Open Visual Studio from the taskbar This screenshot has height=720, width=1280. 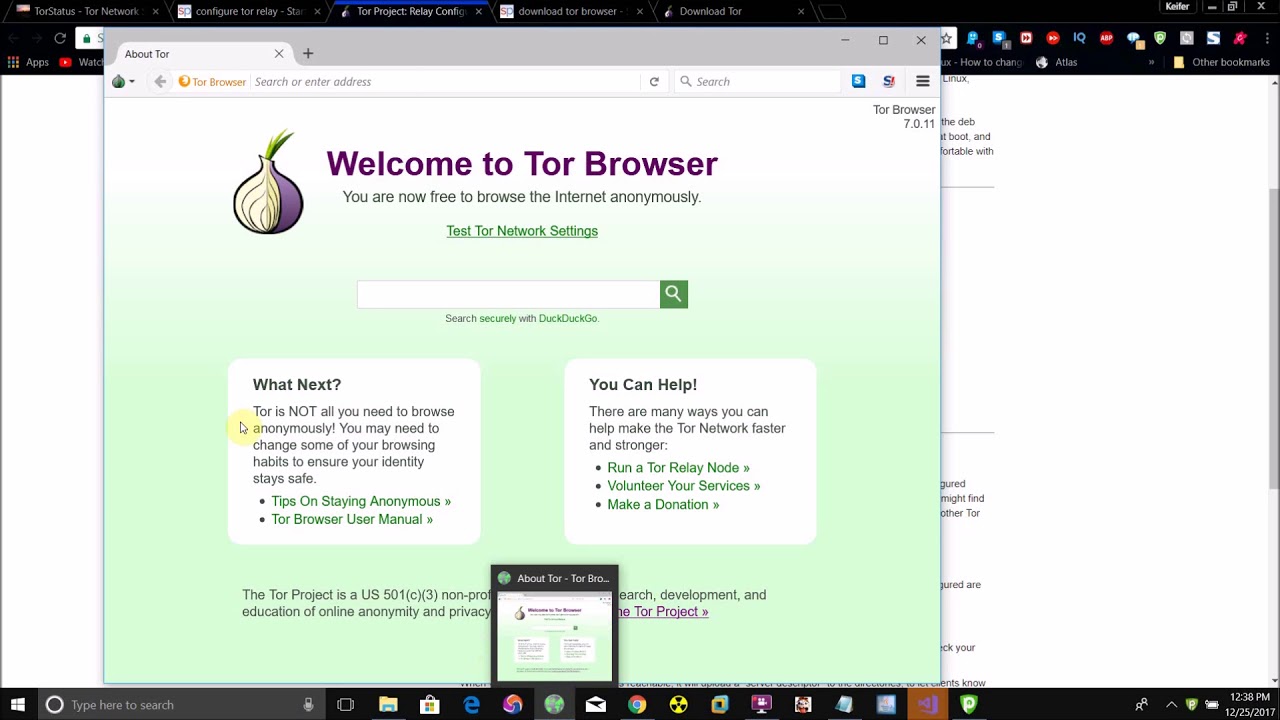927,705
